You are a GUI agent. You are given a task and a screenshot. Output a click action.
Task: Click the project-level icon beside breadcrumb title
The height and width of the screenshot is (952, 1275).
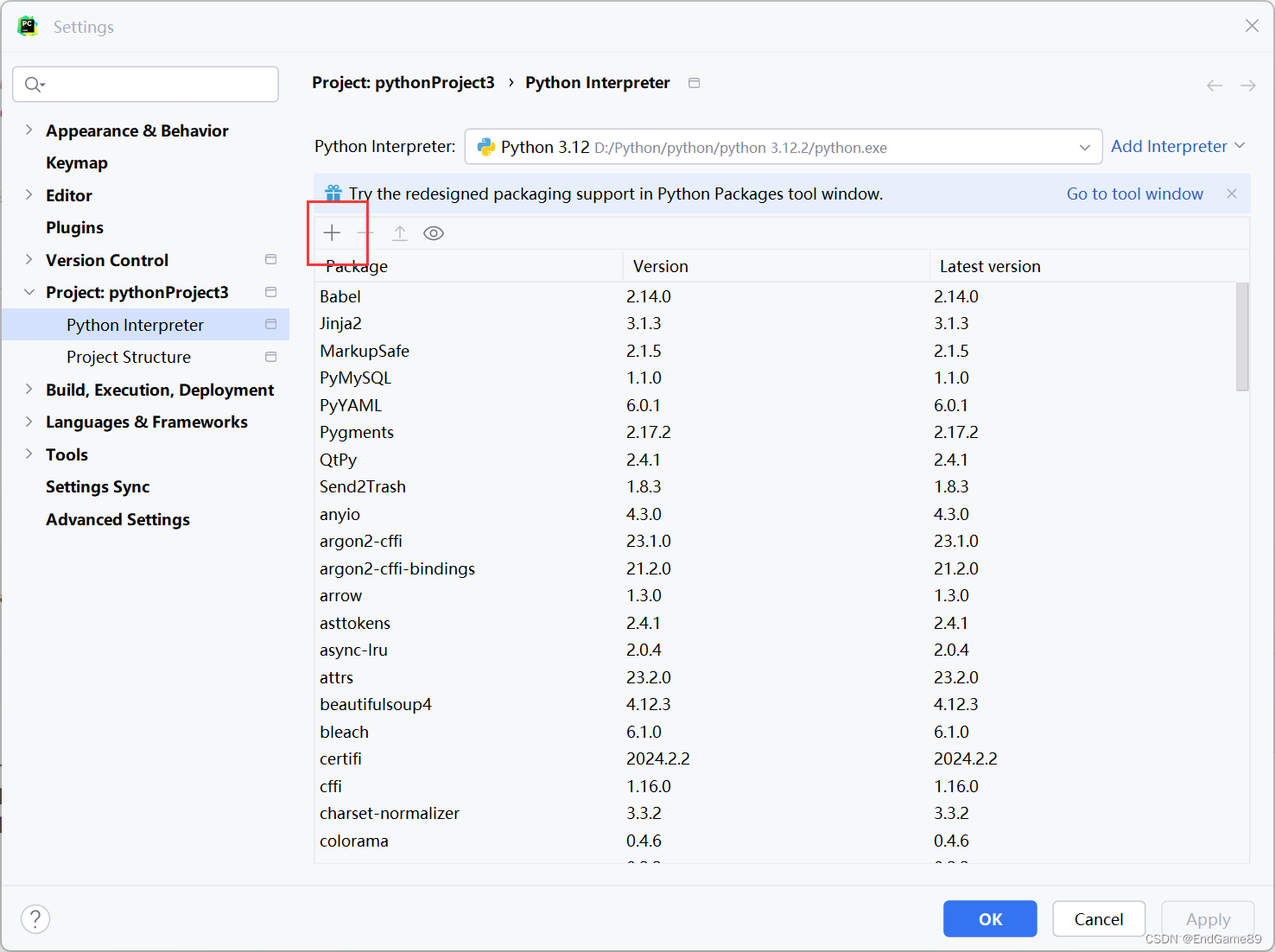(694, 83)
